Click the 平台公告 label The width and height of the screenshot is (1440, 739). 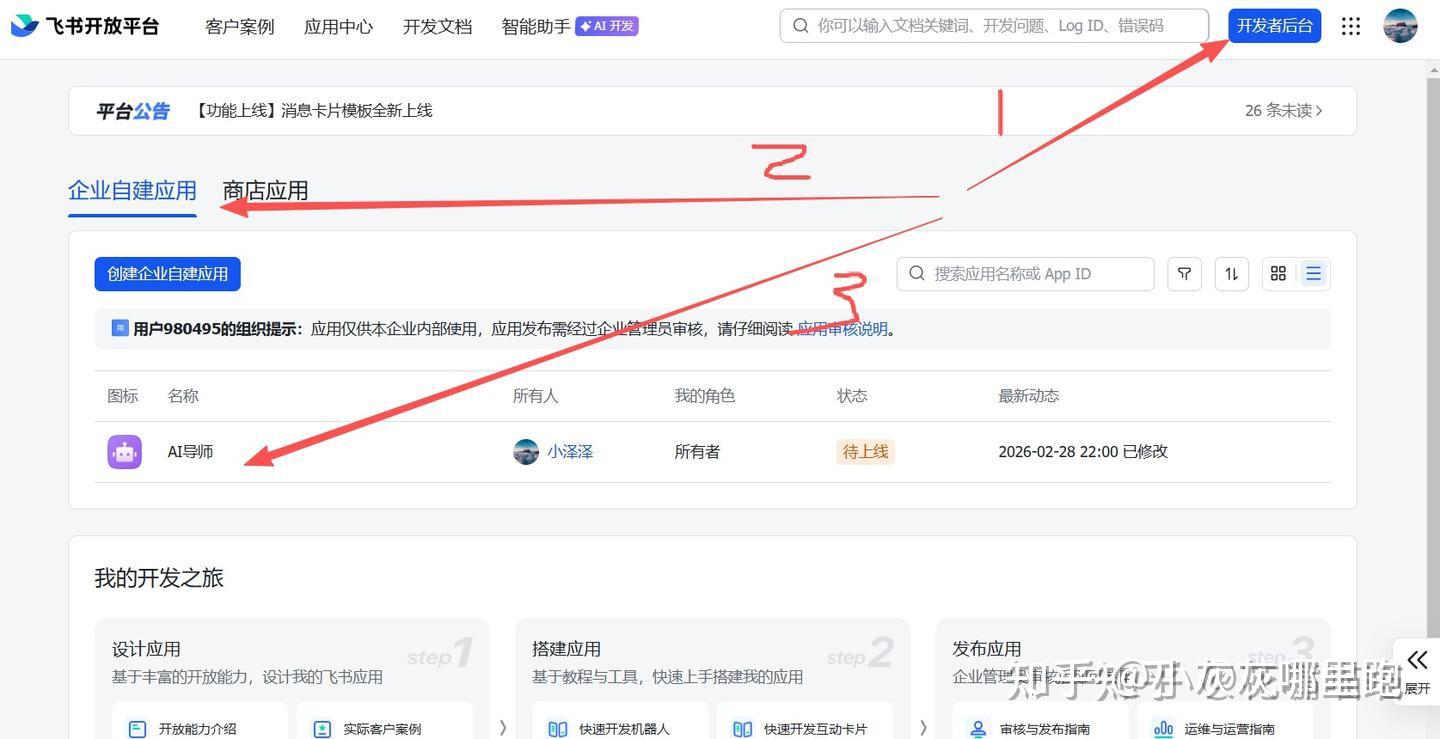pyautogui.click(x=133, y=111)
